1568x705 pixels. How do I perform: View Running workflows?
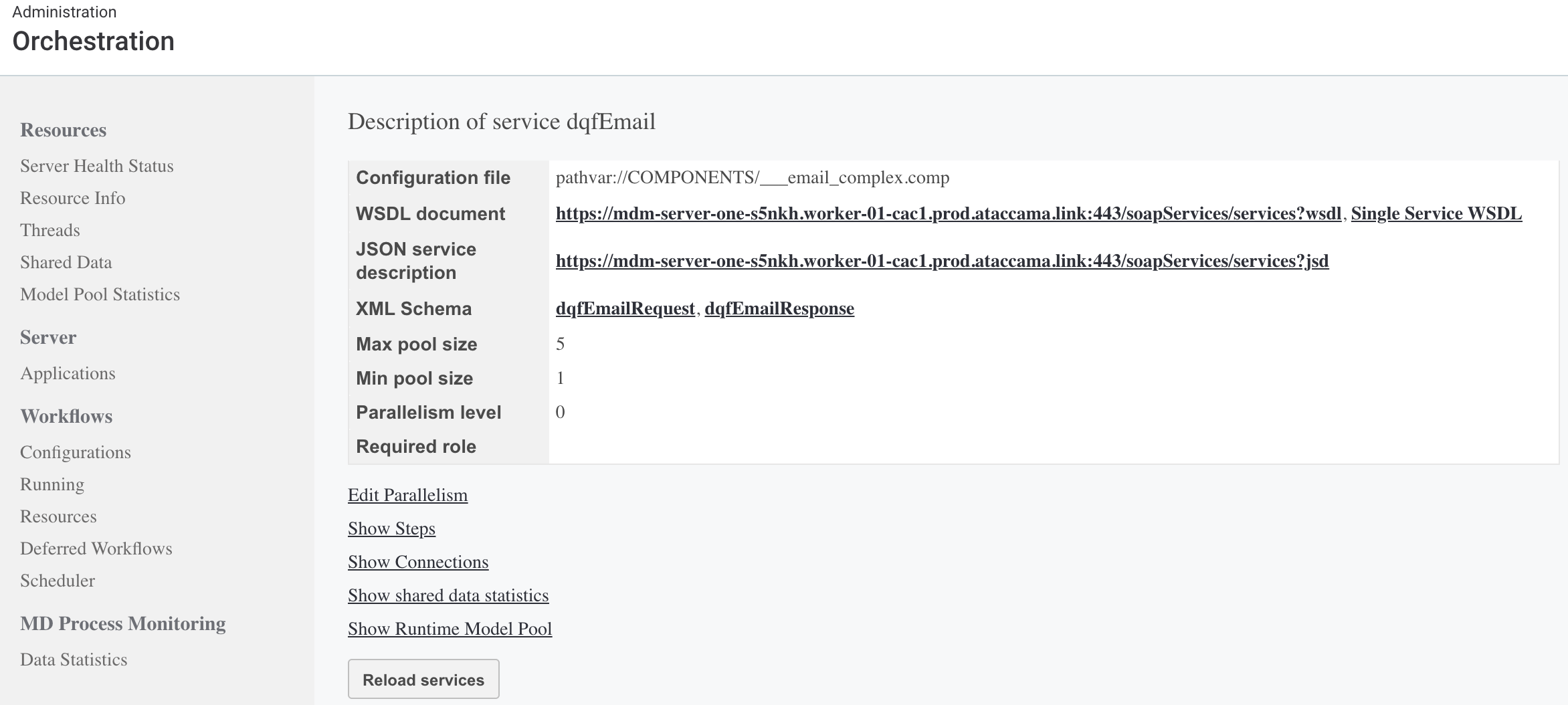[x=52, y=484]
